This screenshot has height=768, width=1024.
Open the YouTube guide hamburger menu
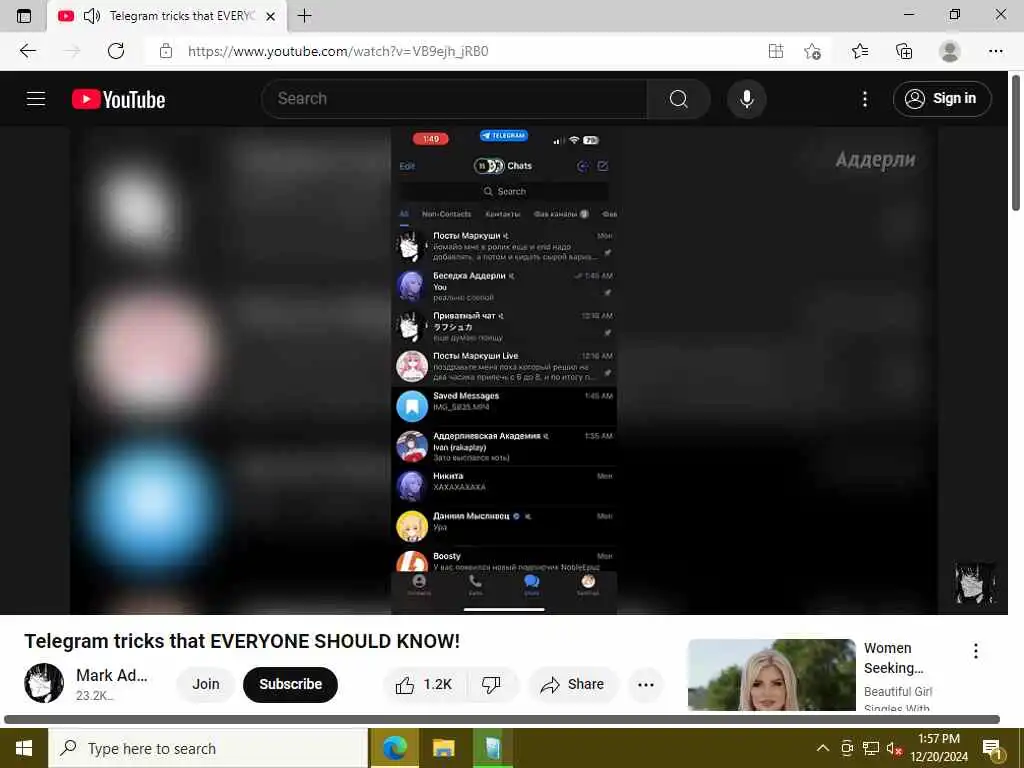36,99
